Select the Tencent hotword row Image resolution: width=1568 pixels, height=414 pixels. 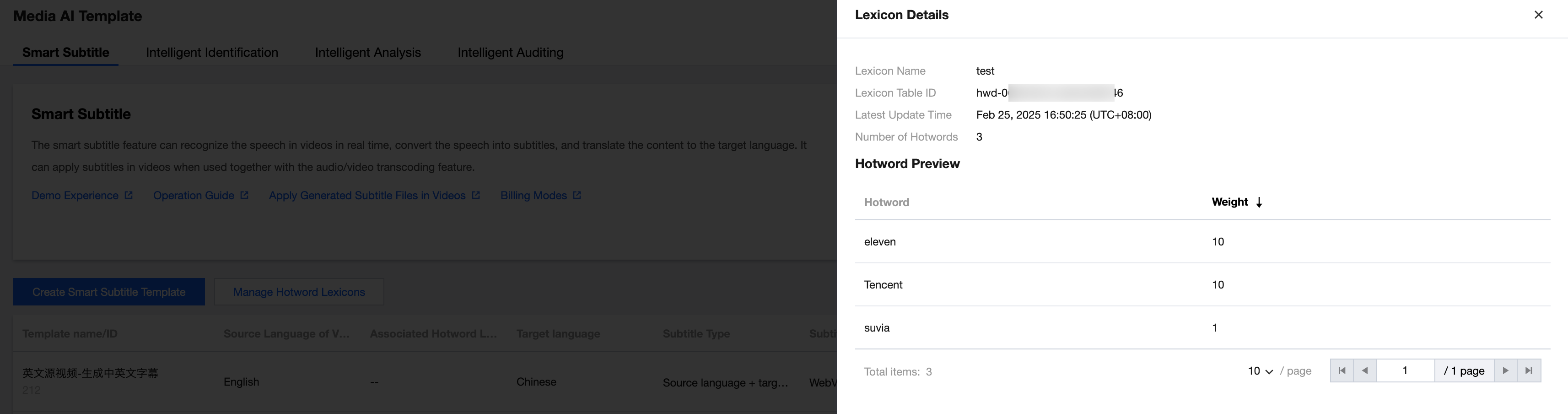(x=883, y=285)
